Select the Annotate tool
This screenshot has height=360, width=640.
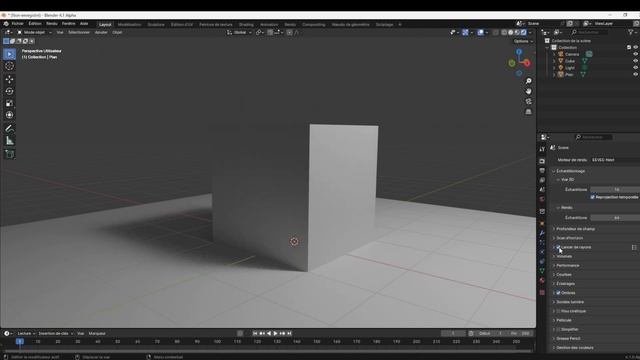pyautogui.click(x=9, y=129)
